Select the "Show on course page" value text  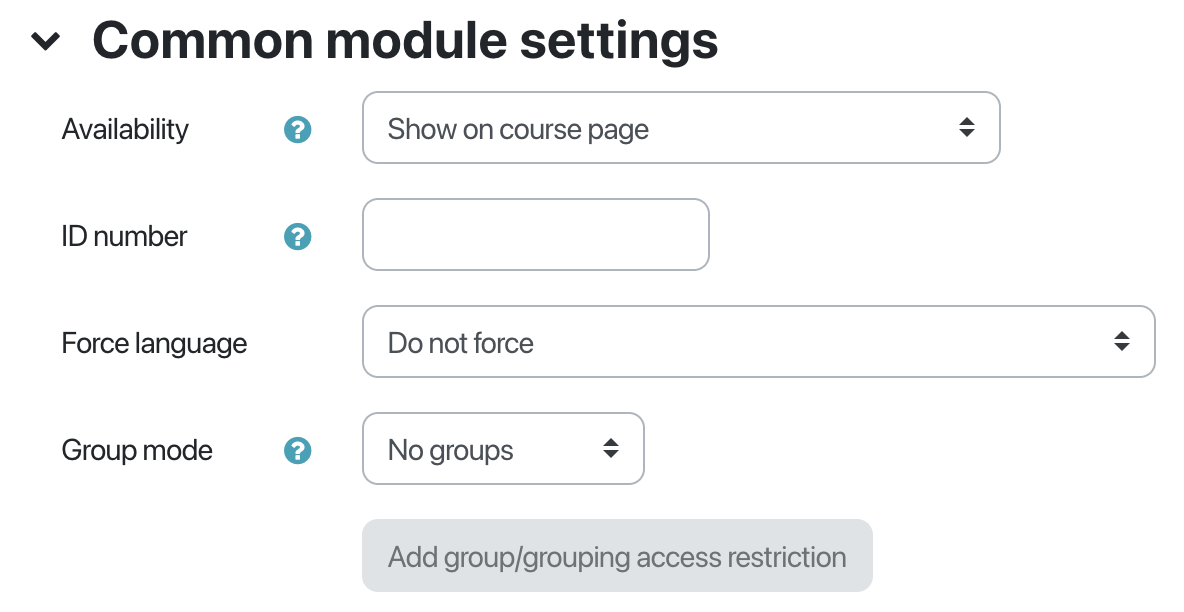pos(518,129)
